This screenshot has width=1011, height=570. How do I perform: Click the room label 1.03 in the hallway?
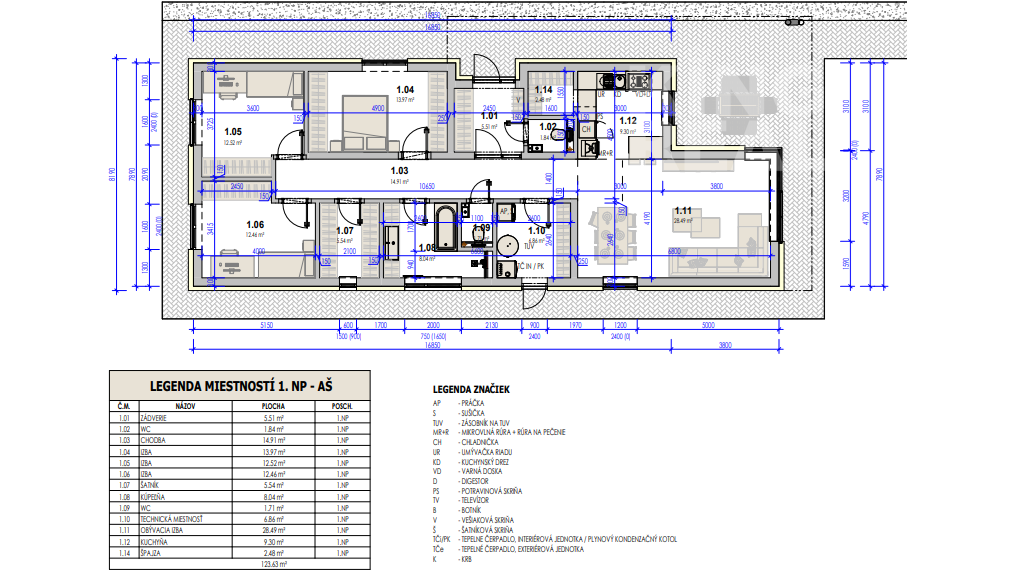tap(399, 171)
